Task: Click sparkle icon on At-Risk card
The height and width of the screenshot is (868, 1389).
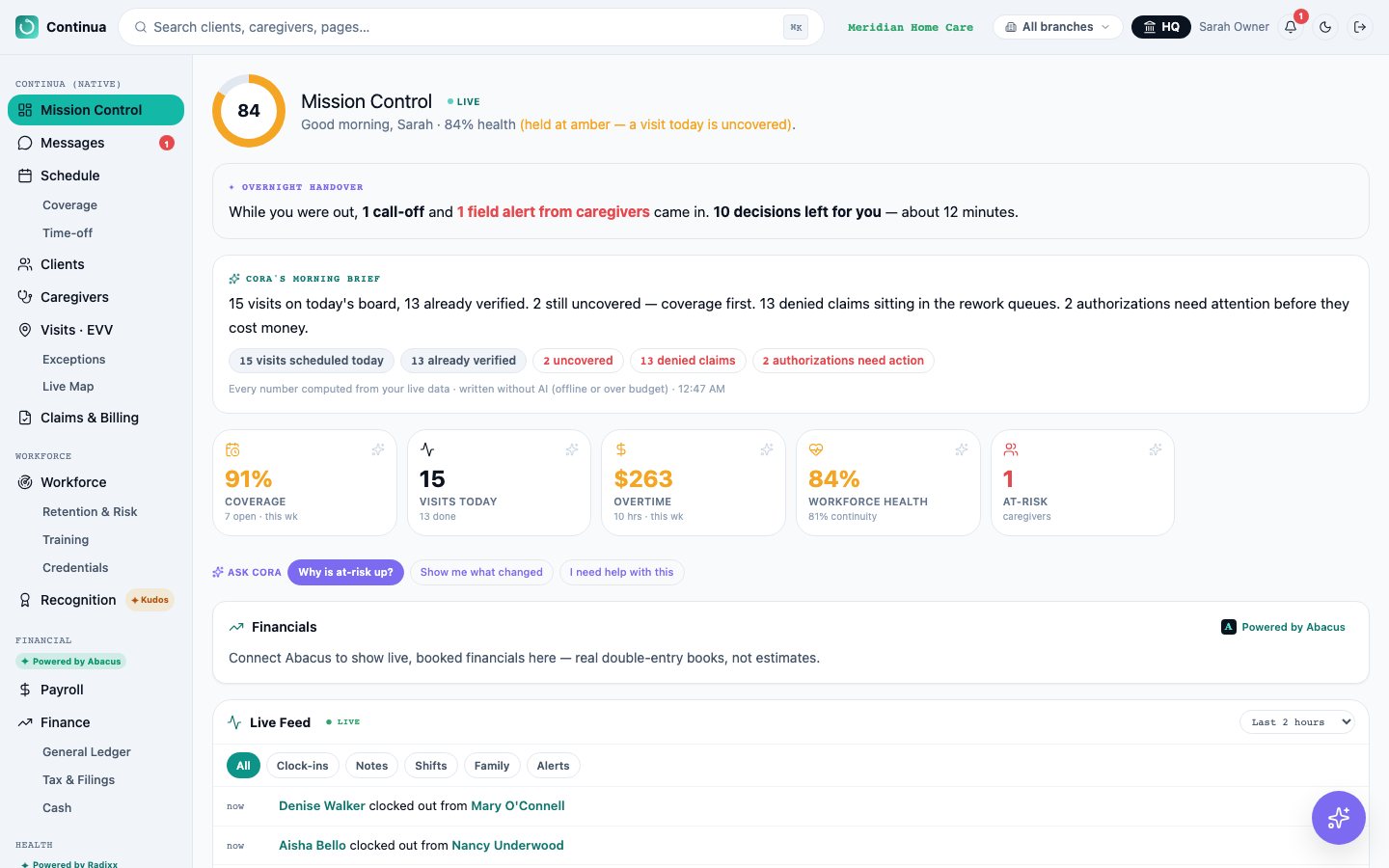Action: [1156, 449]
